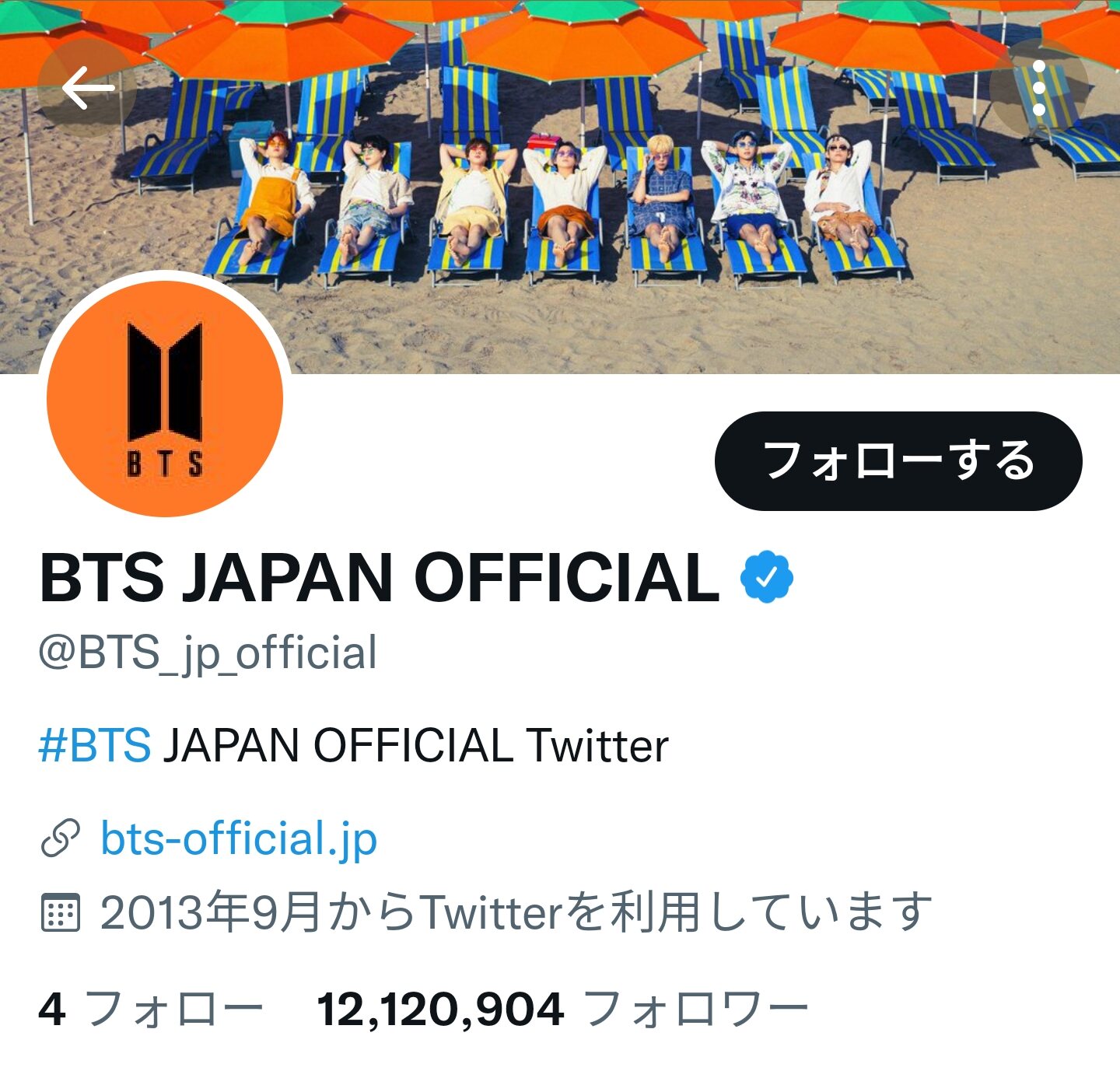This screenshot has height=1092, width=1120.
Task: Click the chain link icon beside the website
Action: 60,838
